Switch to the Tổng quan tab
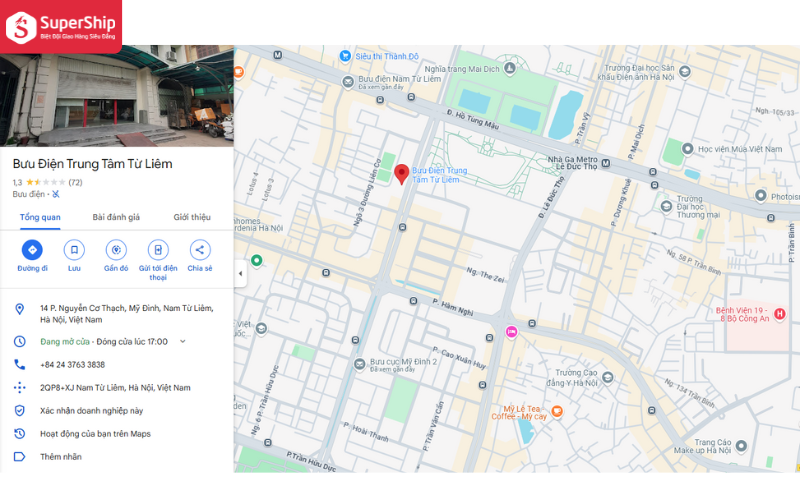This screenshot has height=500, width=800. pyautogui.click(x=40, y=217)
